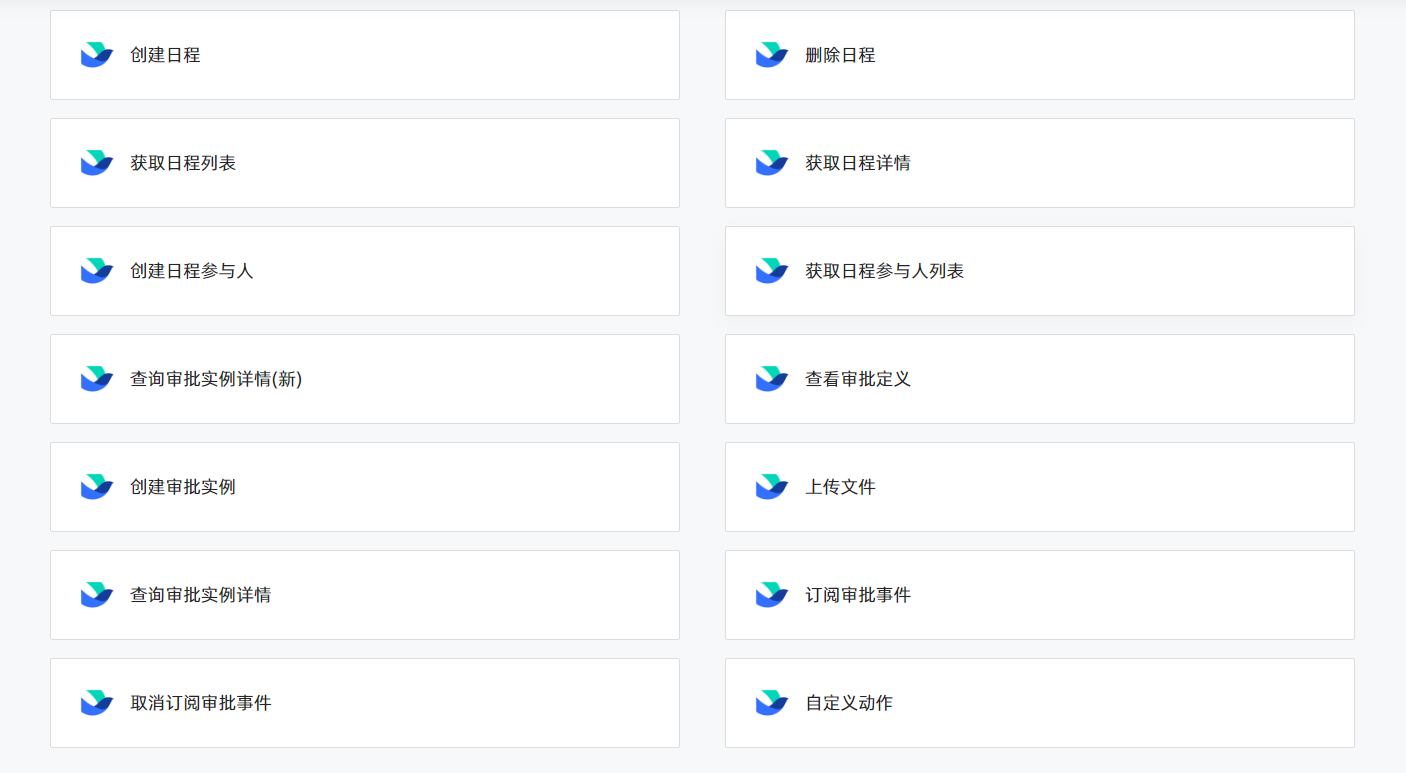The image size is (1406, 773).
Task: Click the Feishu icon beside 订阅审批事件
Action: pos(772,595)
